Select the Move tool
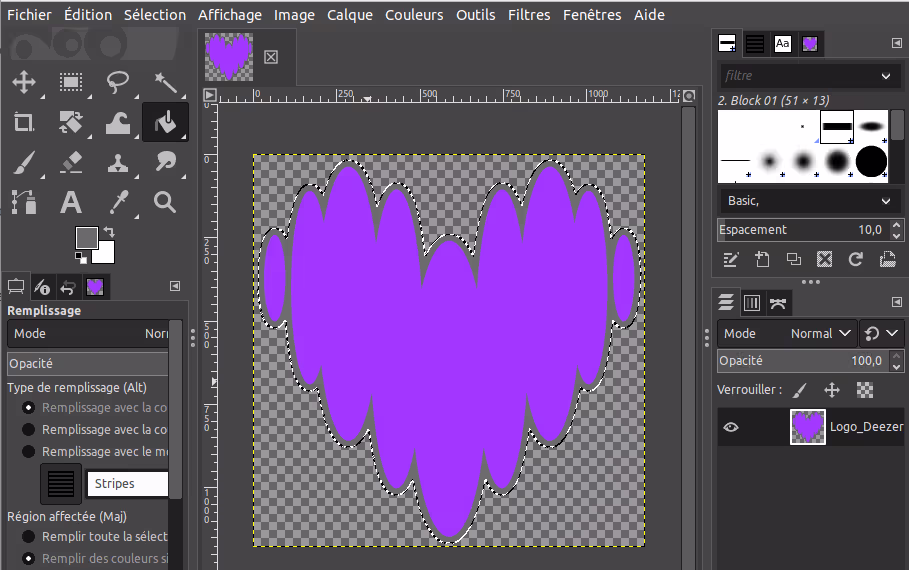 click(x=23, y=82)
